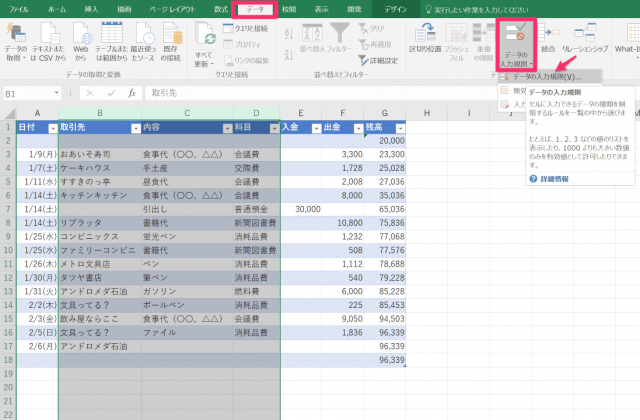The height and width of the screenshot is (420, 640).
Task: Click the データの取得 icon
Action: pos(16,34)
